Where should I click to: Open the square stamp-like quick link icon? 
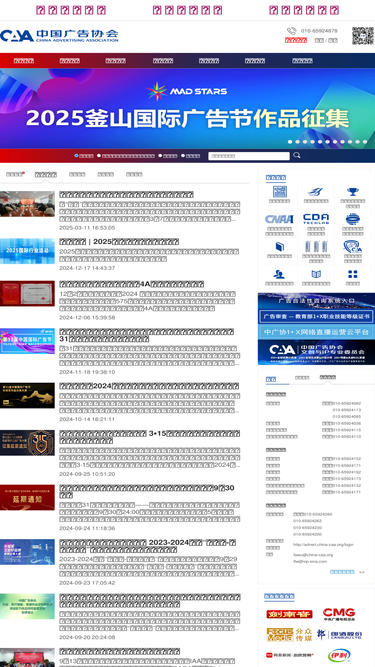279,192
